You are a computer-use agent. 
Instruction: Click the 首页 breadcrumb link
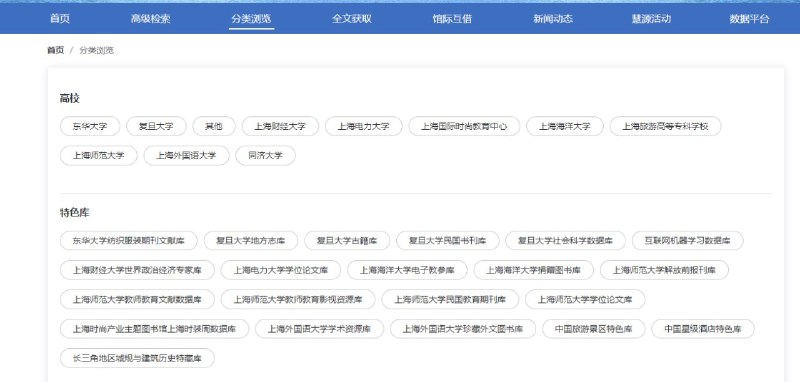coord(56,50)
